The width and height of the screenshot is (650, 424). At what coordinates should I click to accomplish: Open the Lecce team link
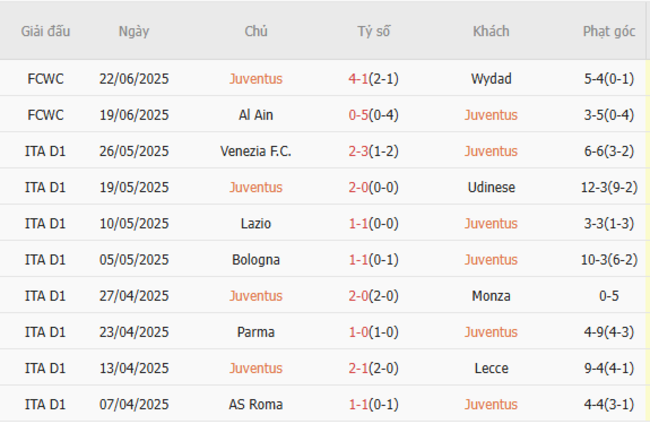point(491,368)
